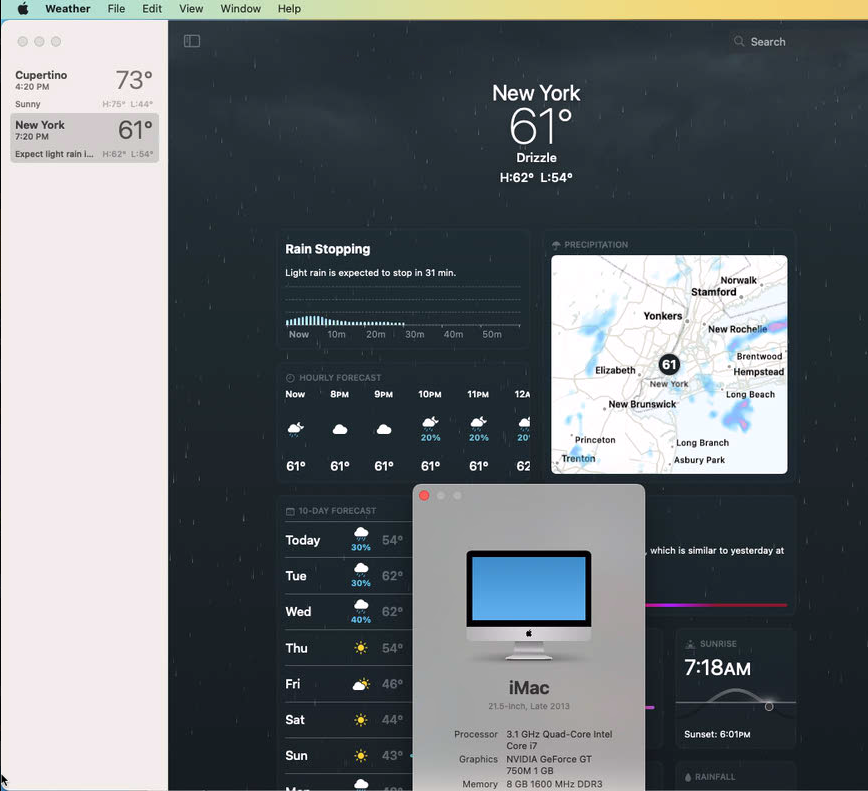This screenshot has height=791, width=868.
Task: Click the next-hour rain intensity chart
Action: click(403, 313)
